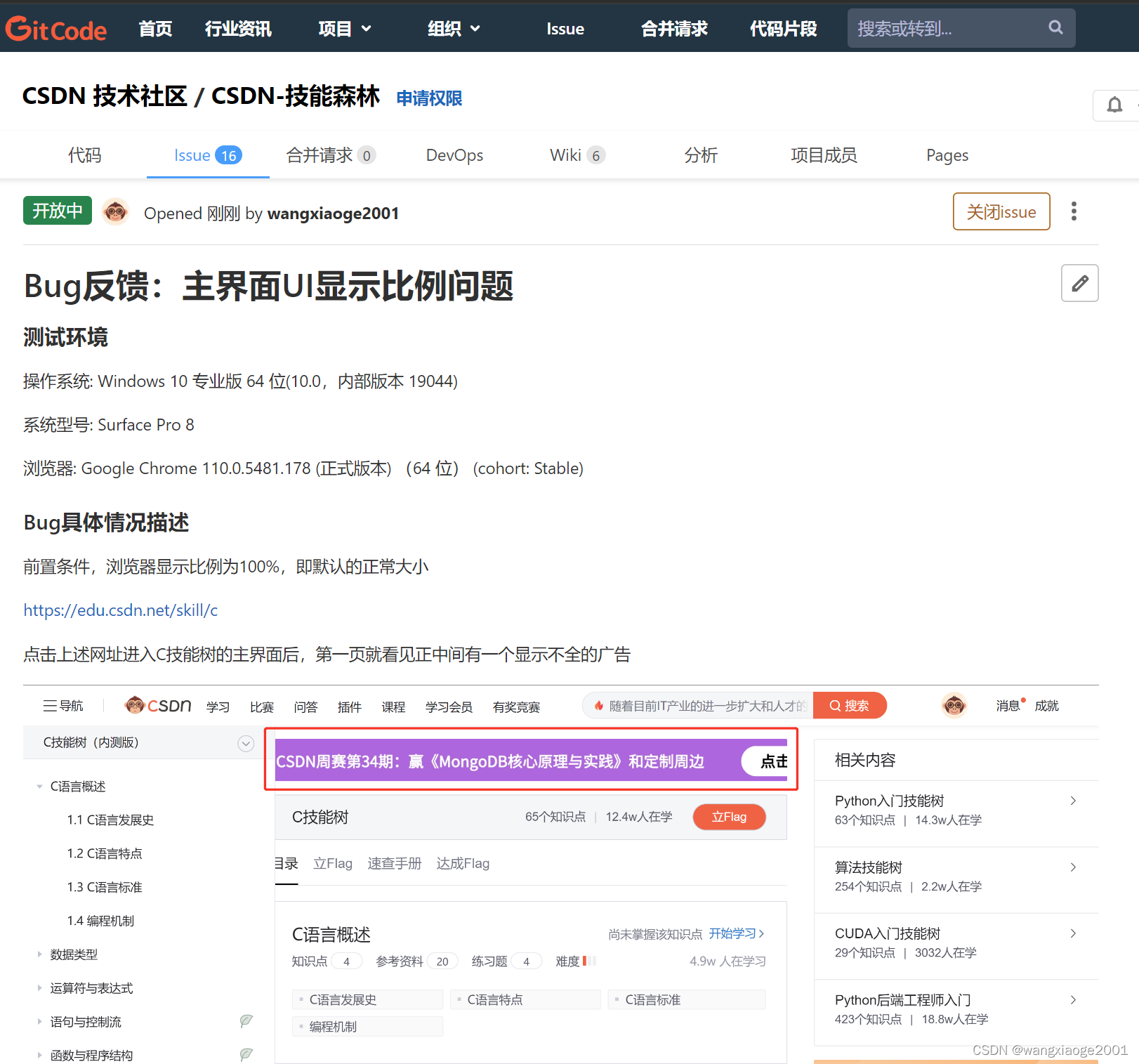Click the 编程机制 knowledge chip
Screen dimensions: 1139x1064
[368, 1027]
